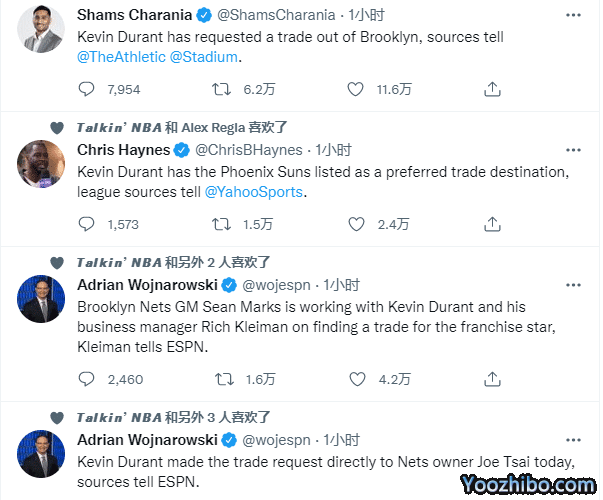The height and width of the screenshot is (500, 603).
Task: Share Chris Haynes' tweet
Action: [492, 224]
